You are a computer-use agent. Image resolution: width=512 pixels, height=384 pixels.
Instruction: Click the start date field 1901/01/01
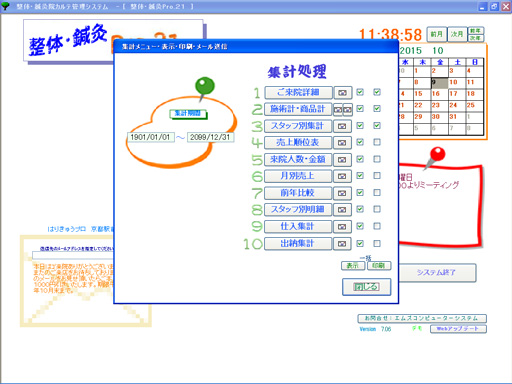tap(150, 137)
